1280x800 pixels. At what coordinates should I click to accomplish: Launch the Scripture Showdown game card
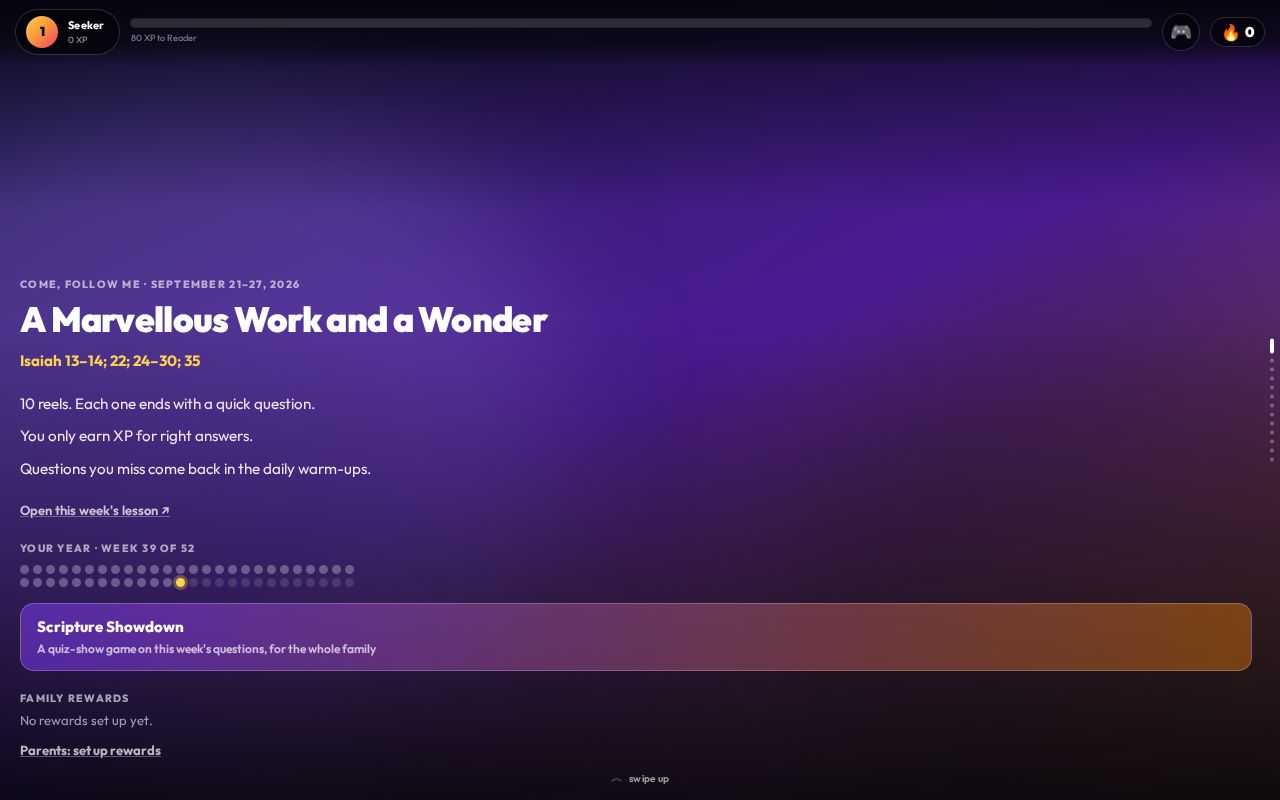pyautogui.click(x=636, y=637)
